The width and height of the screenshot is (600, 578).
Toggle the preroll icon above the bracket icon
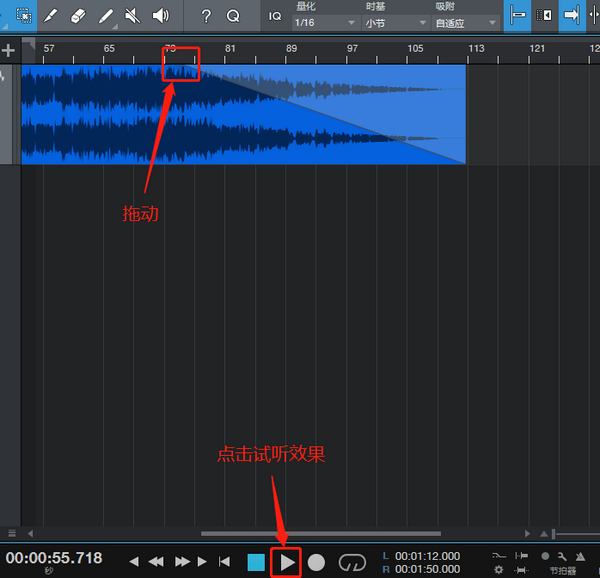521,556
